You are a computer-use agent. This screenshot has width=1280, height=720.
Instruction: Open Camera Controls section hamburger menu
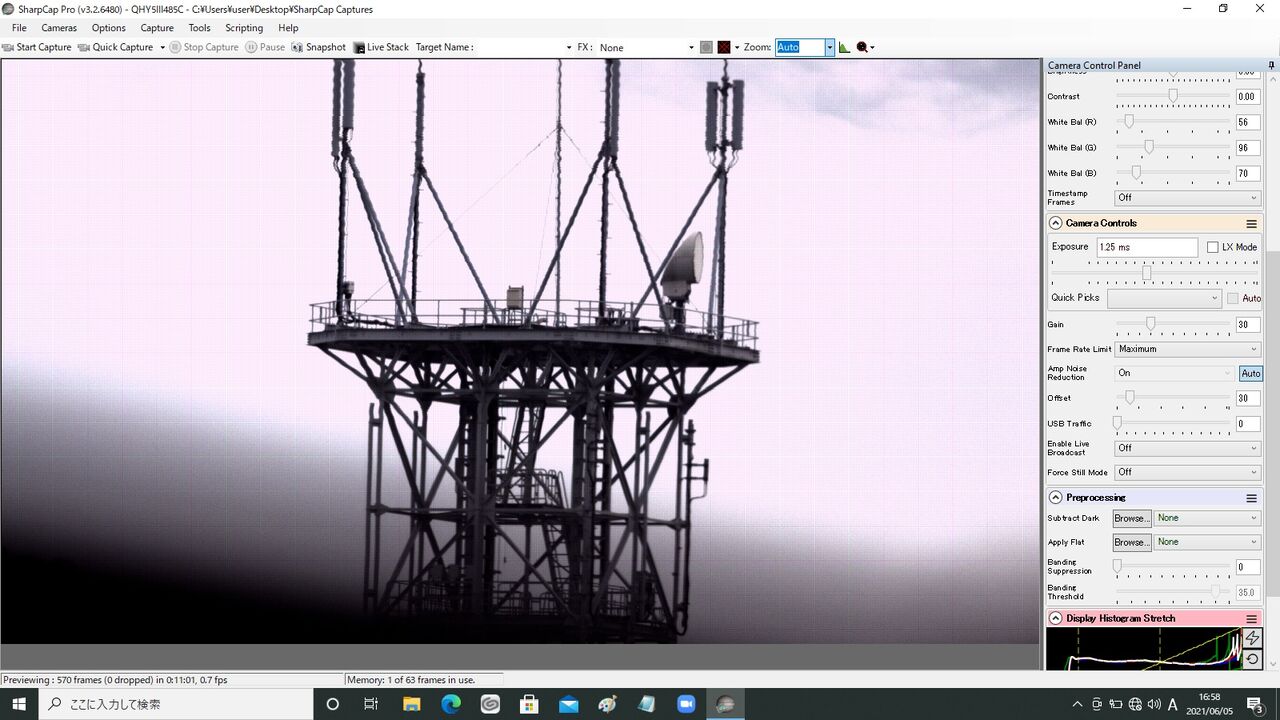(x=1251, y=224)
